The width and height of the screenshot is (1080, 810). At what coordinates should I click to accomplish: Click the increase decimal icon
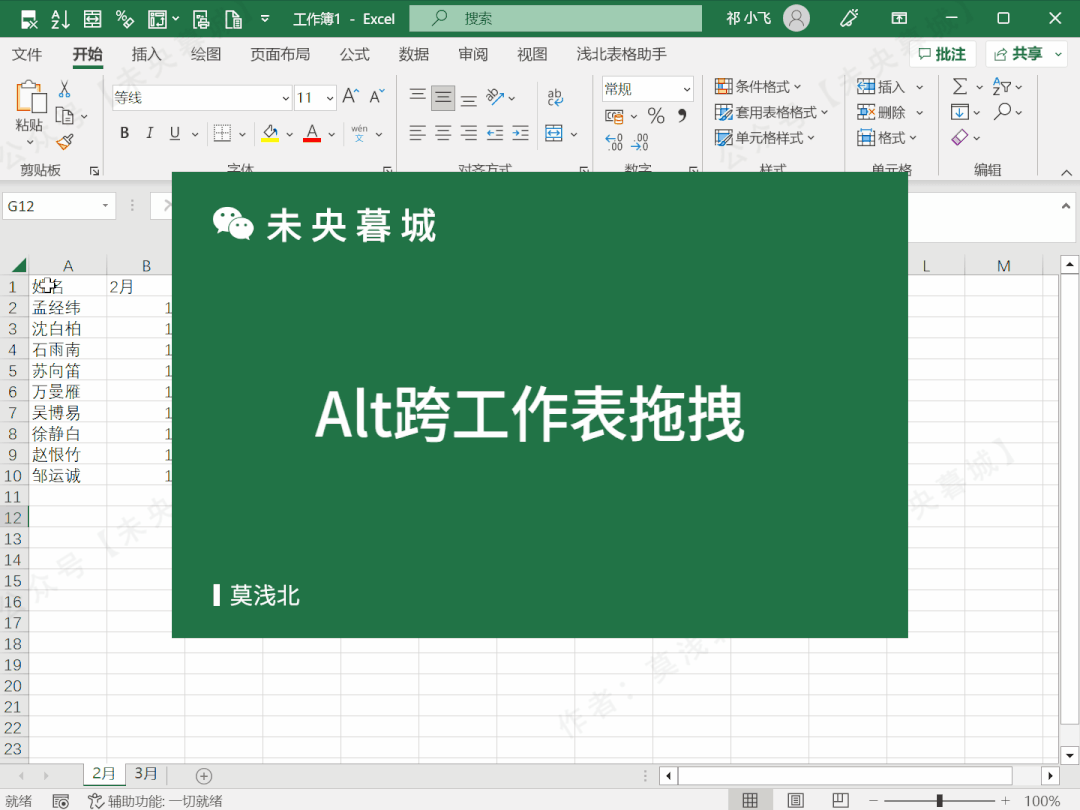coord(612,140)
